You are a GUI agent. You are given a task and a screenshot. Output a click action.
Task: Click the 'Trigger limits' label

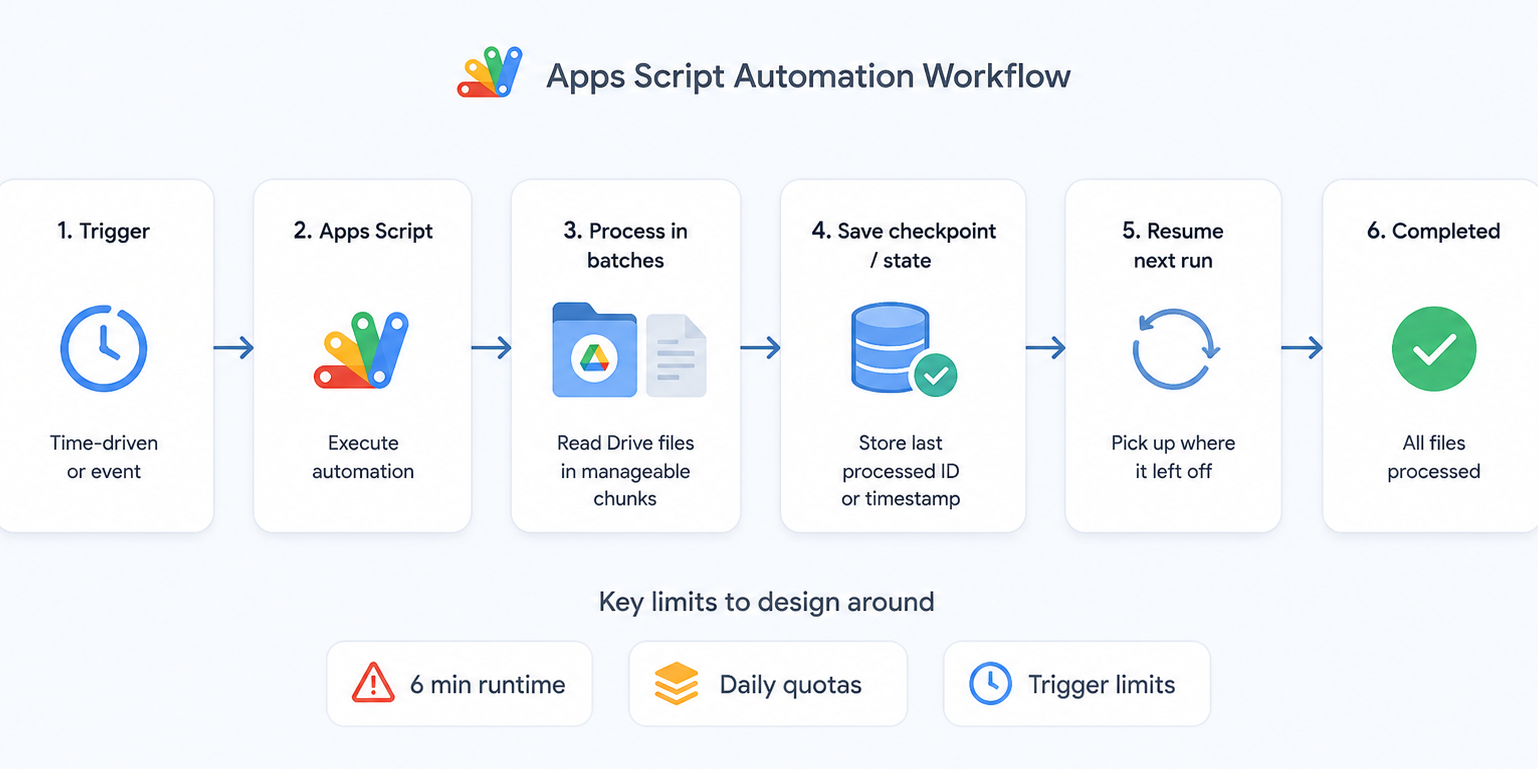[1102, 685]
